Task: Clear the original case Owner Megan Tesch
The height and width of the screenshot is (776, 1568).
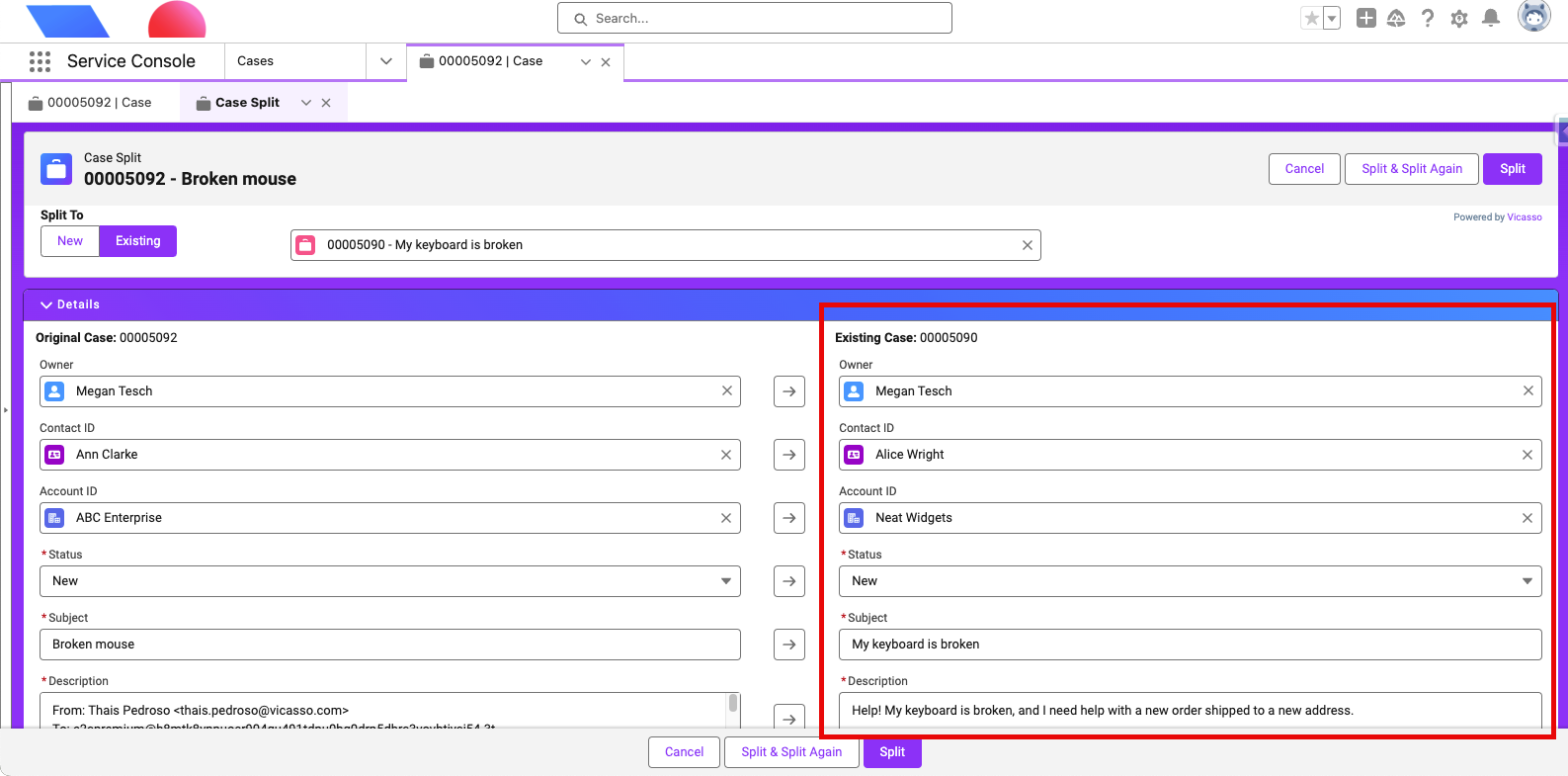Action: [727, 391]
